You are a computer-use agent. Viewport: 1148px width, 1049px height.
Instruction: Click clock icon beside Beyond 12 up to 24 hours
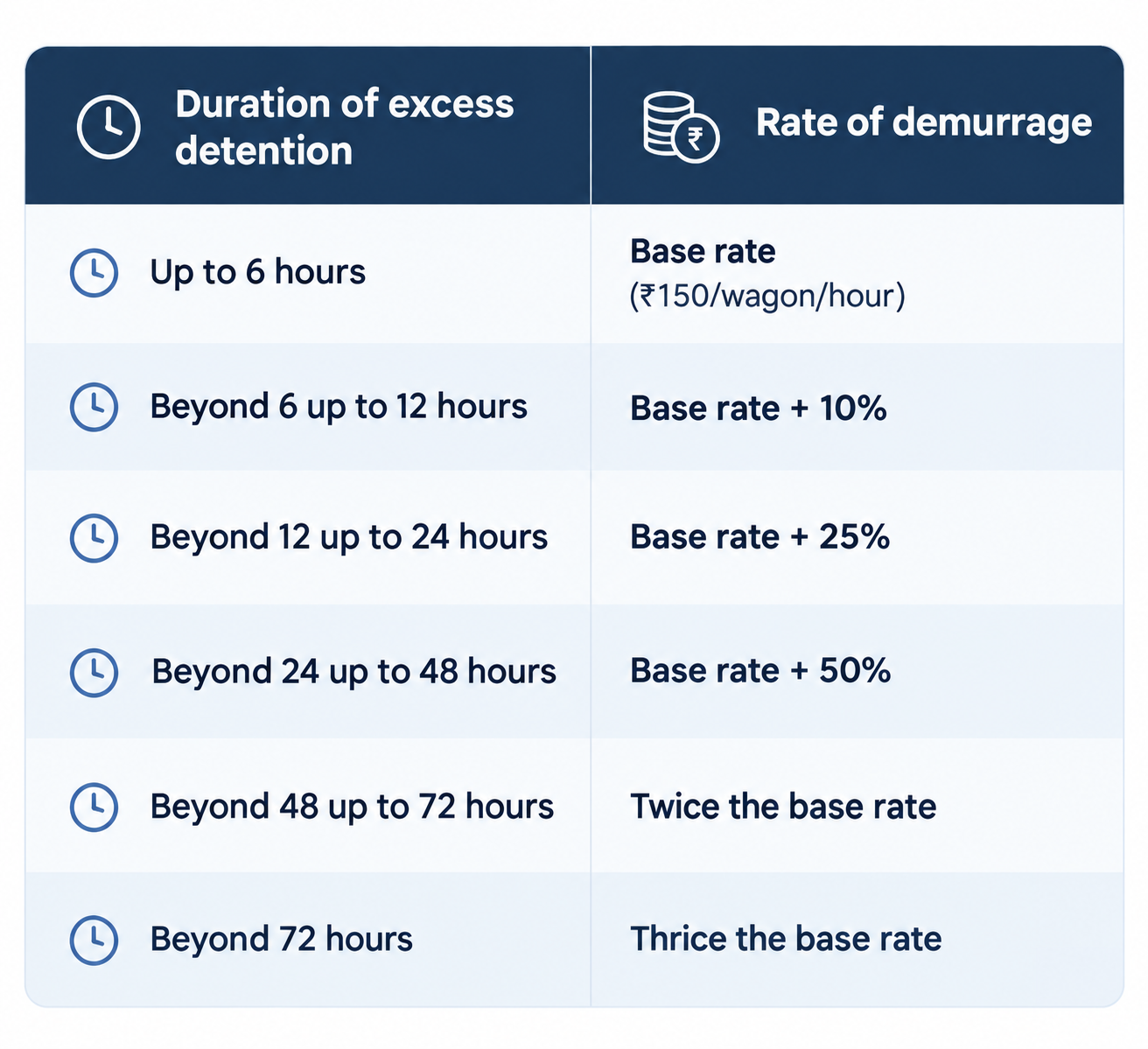coord(94,538)
